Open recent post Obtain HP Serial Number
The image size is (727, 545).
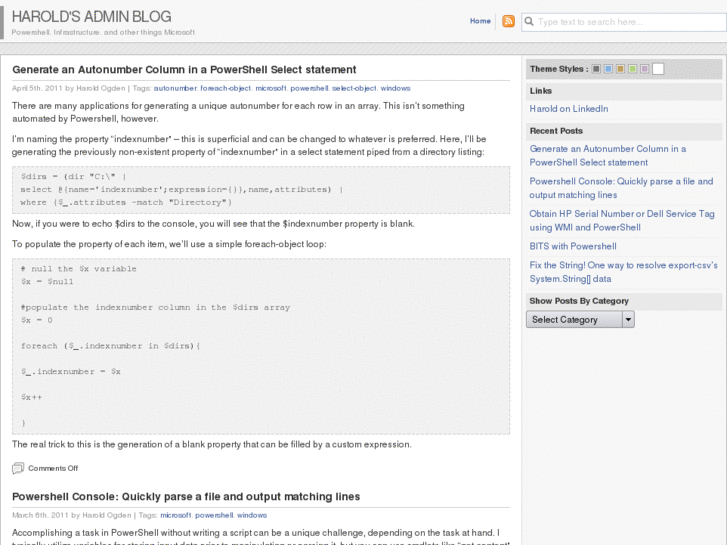click(622, 220)
